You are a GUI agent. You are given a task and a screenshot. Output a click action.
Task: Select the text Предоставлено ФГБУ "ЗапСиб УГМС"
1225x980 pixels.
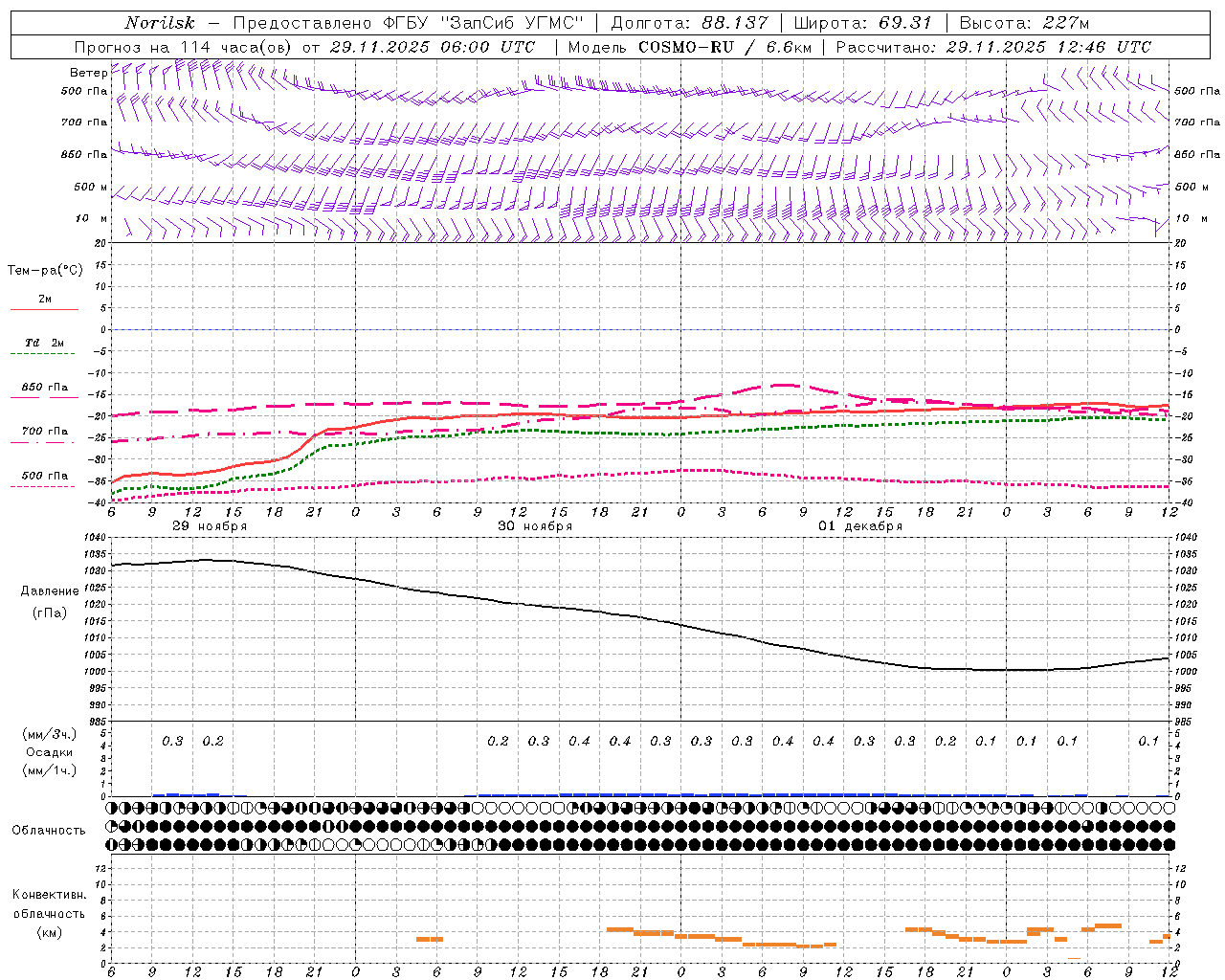pyautogui.click(x=409, y=23)
